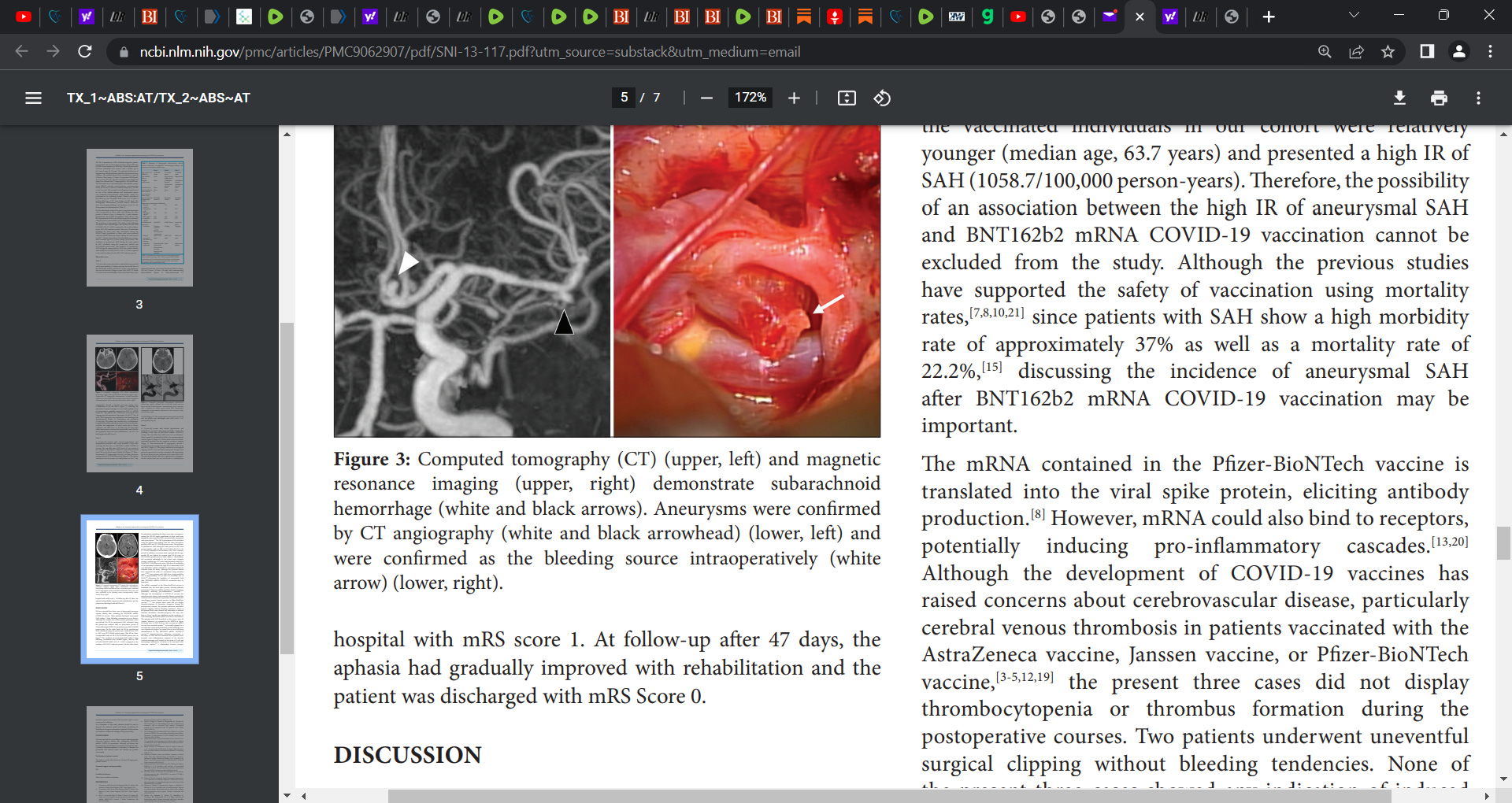Click the horizontal scrollbar right arrow
Screen dimensions: 1512x803
pyautogui.click(x=1486, y=796)
